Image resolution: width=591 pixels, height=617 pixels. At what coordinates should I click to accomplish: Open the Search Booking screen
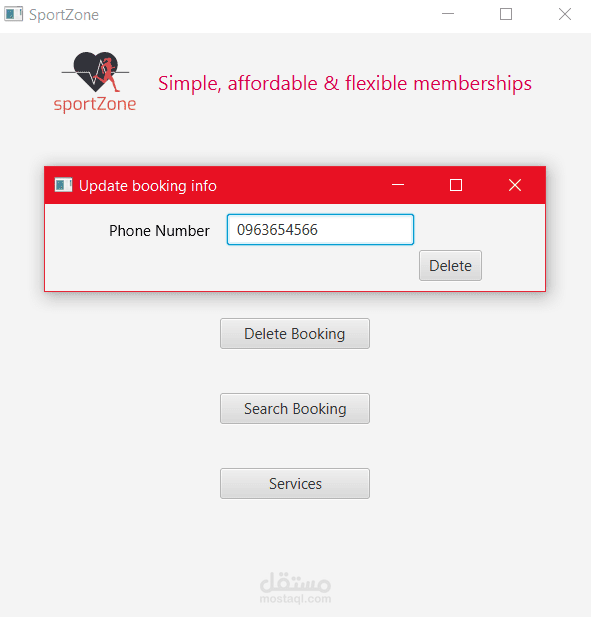(295, 408)
